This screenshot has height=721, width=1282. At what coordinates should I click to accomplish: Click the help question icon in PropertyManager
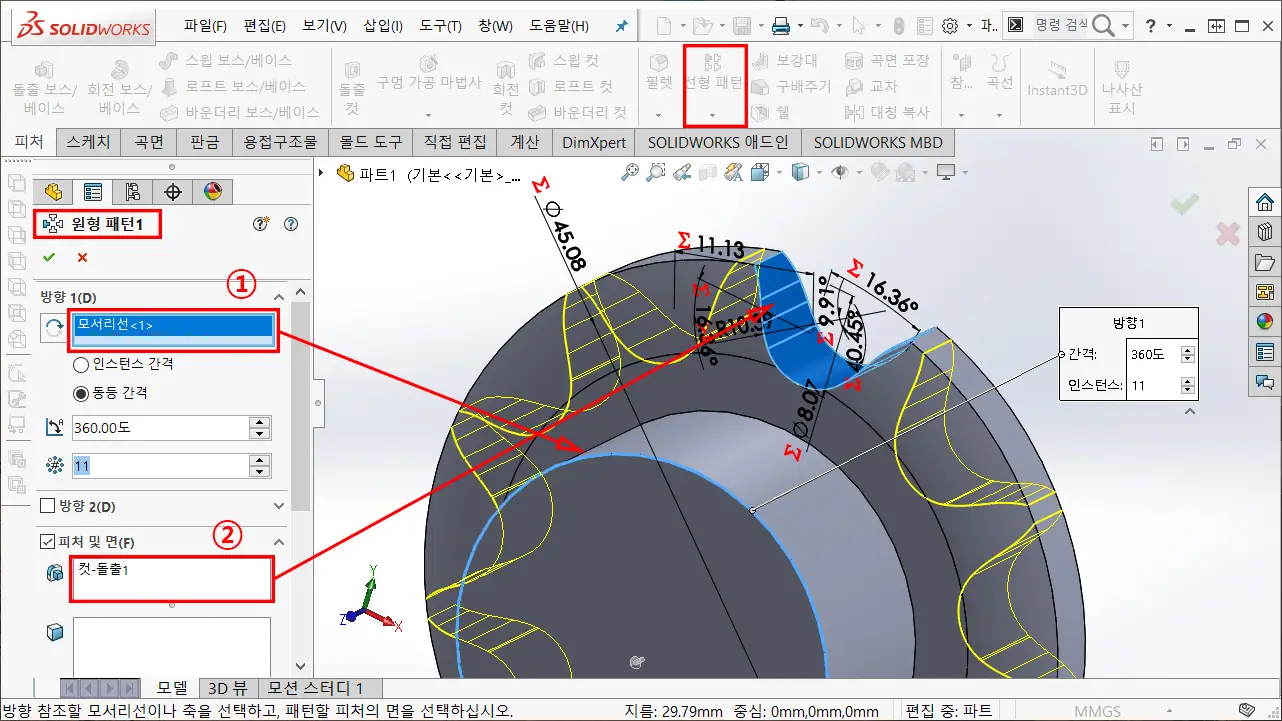(x=291, y=224)
